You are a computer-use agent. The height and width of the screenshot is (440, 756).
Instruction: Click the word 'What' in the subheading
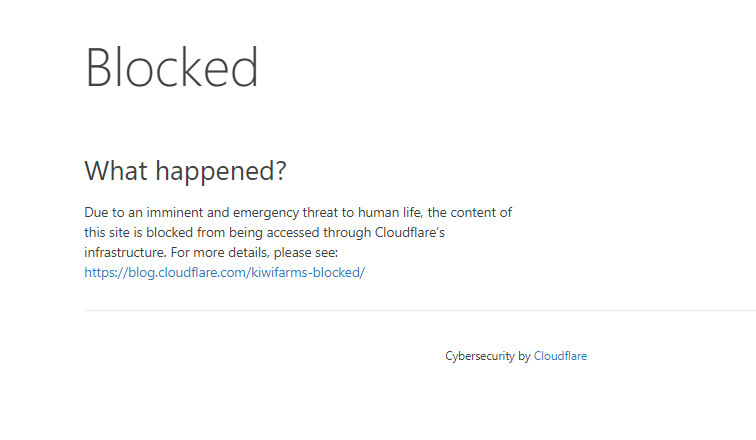116,171
